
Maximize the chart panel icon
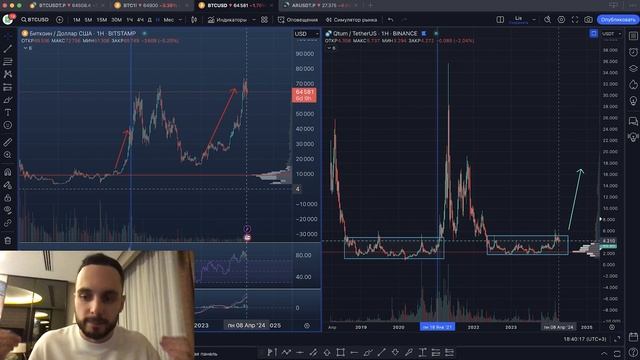[x=617, y=353]
